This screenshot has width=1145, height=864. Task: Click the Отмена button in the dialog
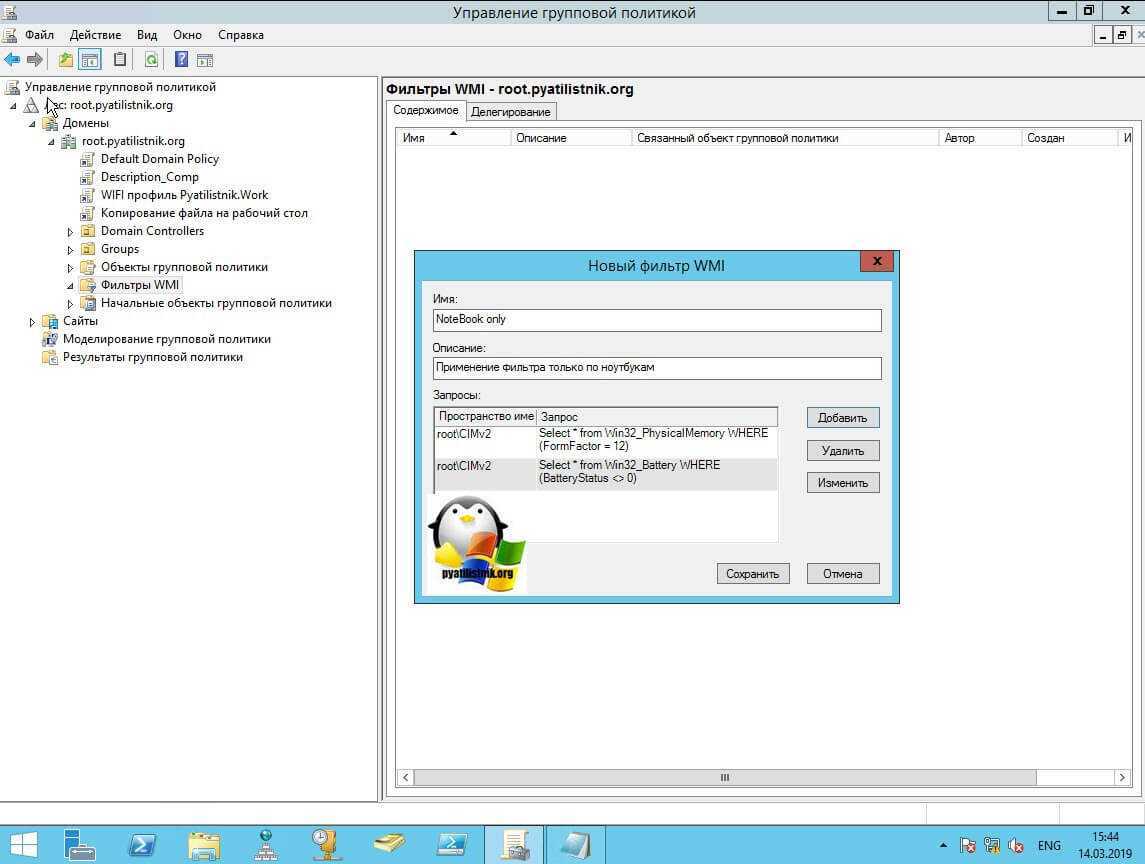[x=842, y=574]
